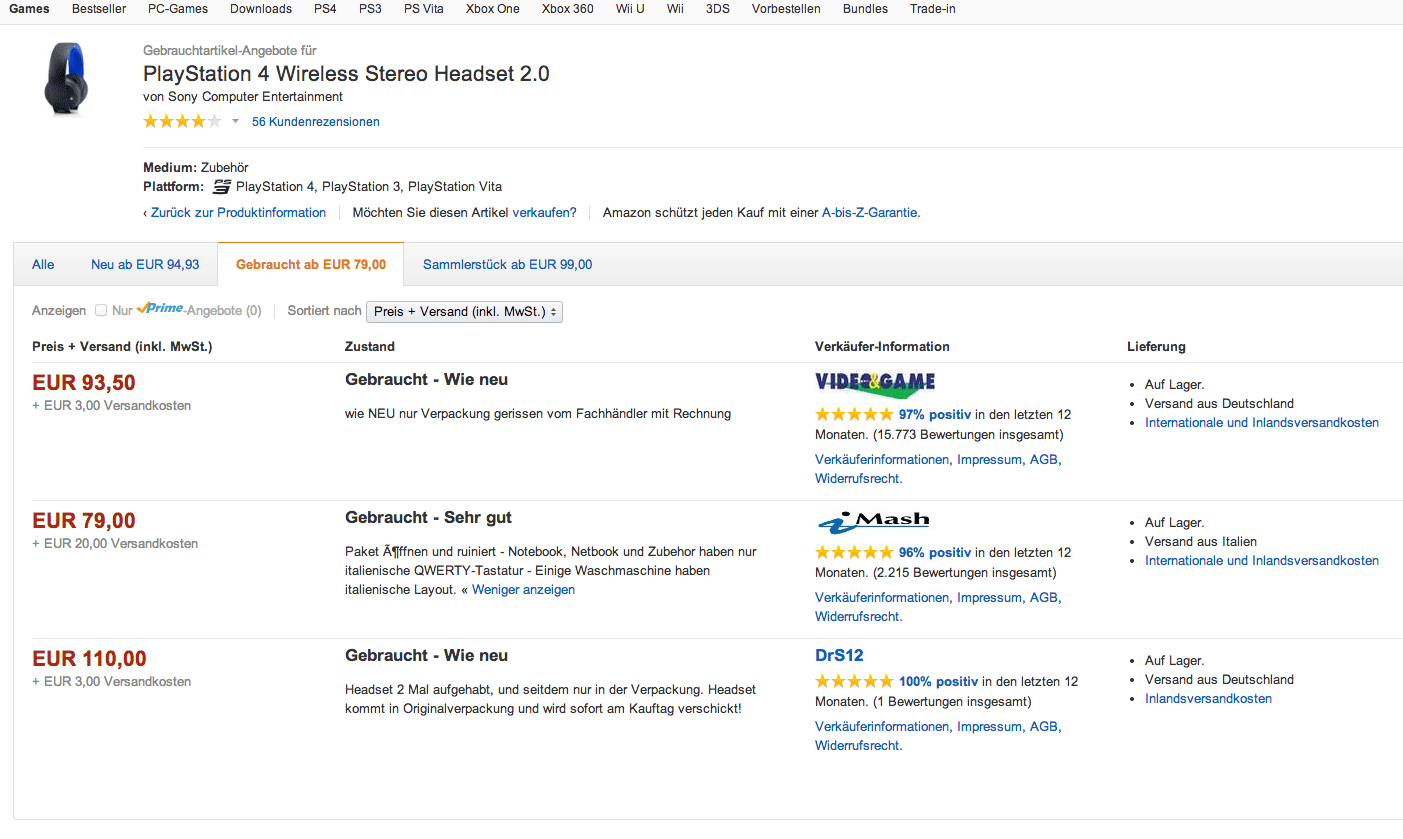Click the Prime logo in filter
This screenshot has height=839, width=1403.
tap(160, 309)
